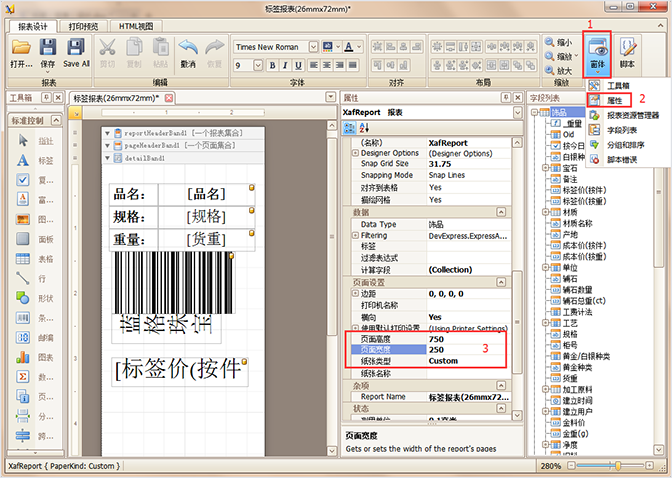Click the 脚本 script editor icon
672x478 pixels.
point(627,53)
